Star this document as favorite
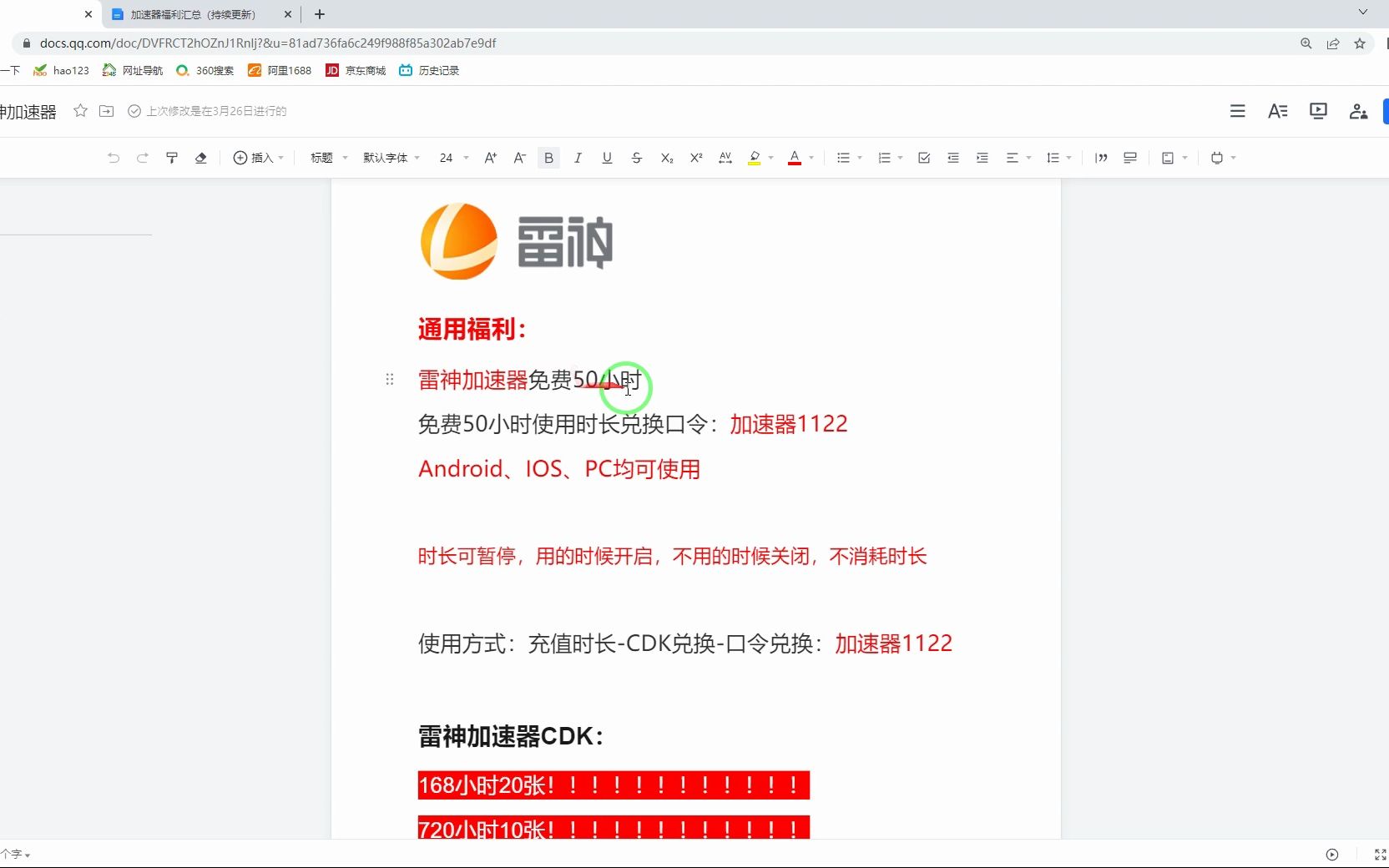 [80, 111]
